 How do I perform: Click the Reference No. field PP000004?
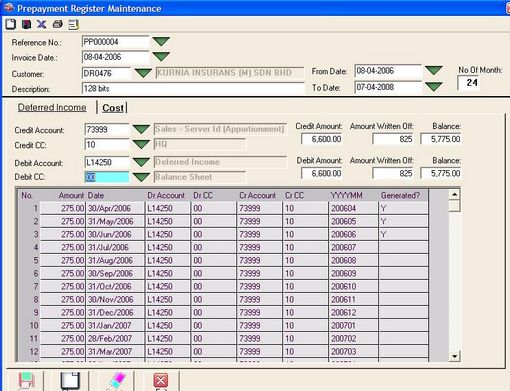(115, 42)
